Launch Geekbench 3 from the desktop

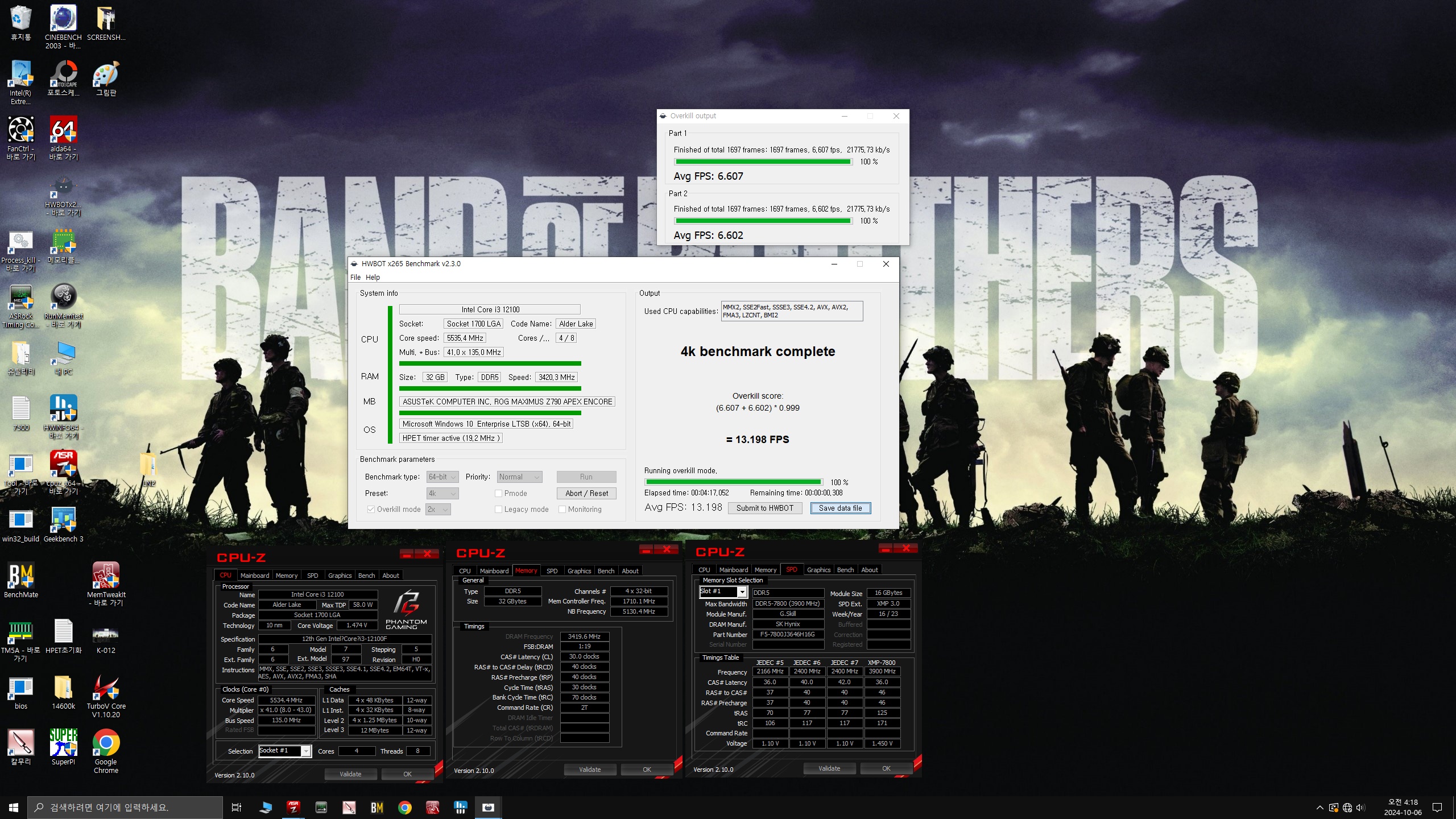click(63, 524)
